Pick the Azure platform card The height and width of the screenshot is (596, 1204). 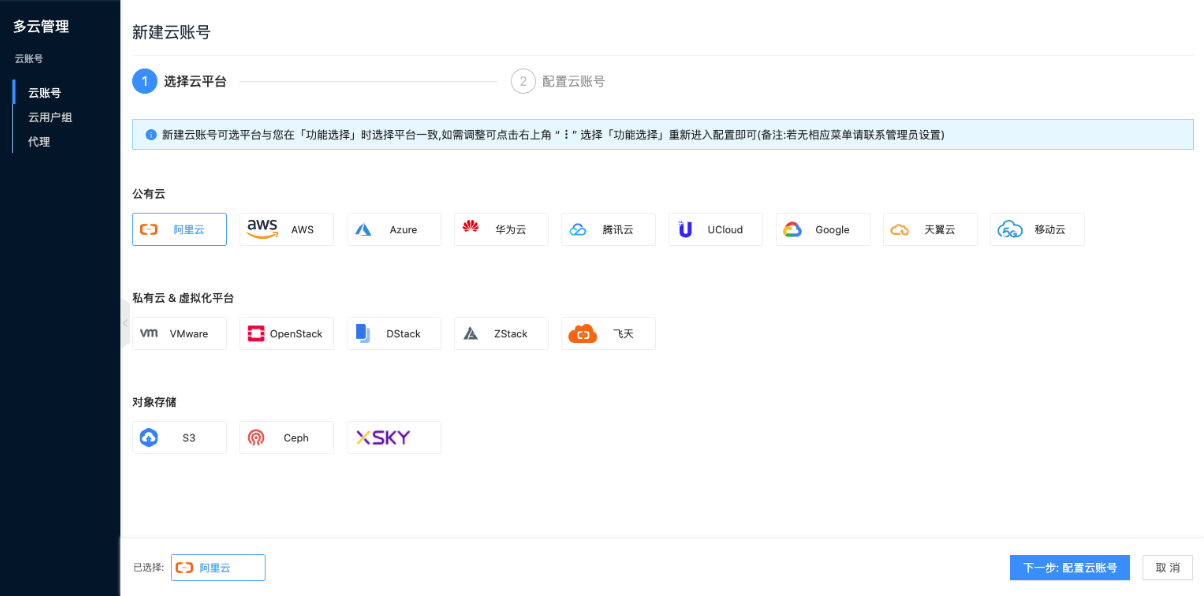tap(394, 229)
